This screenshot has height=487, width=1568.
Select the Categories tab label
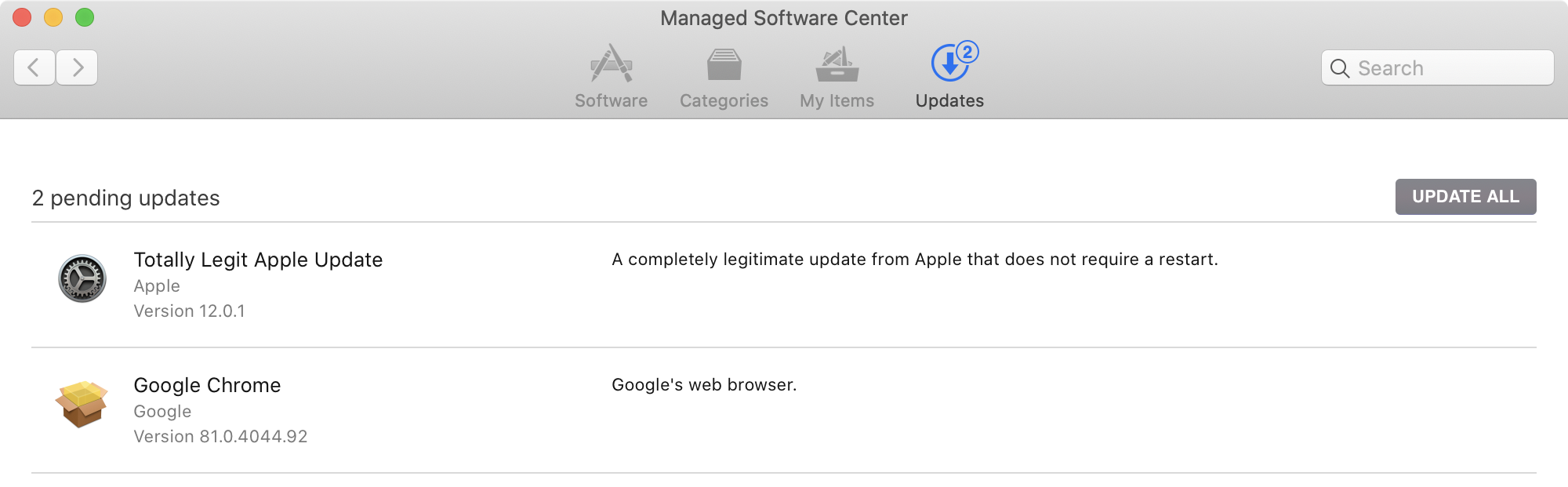[x=724, y=100]
